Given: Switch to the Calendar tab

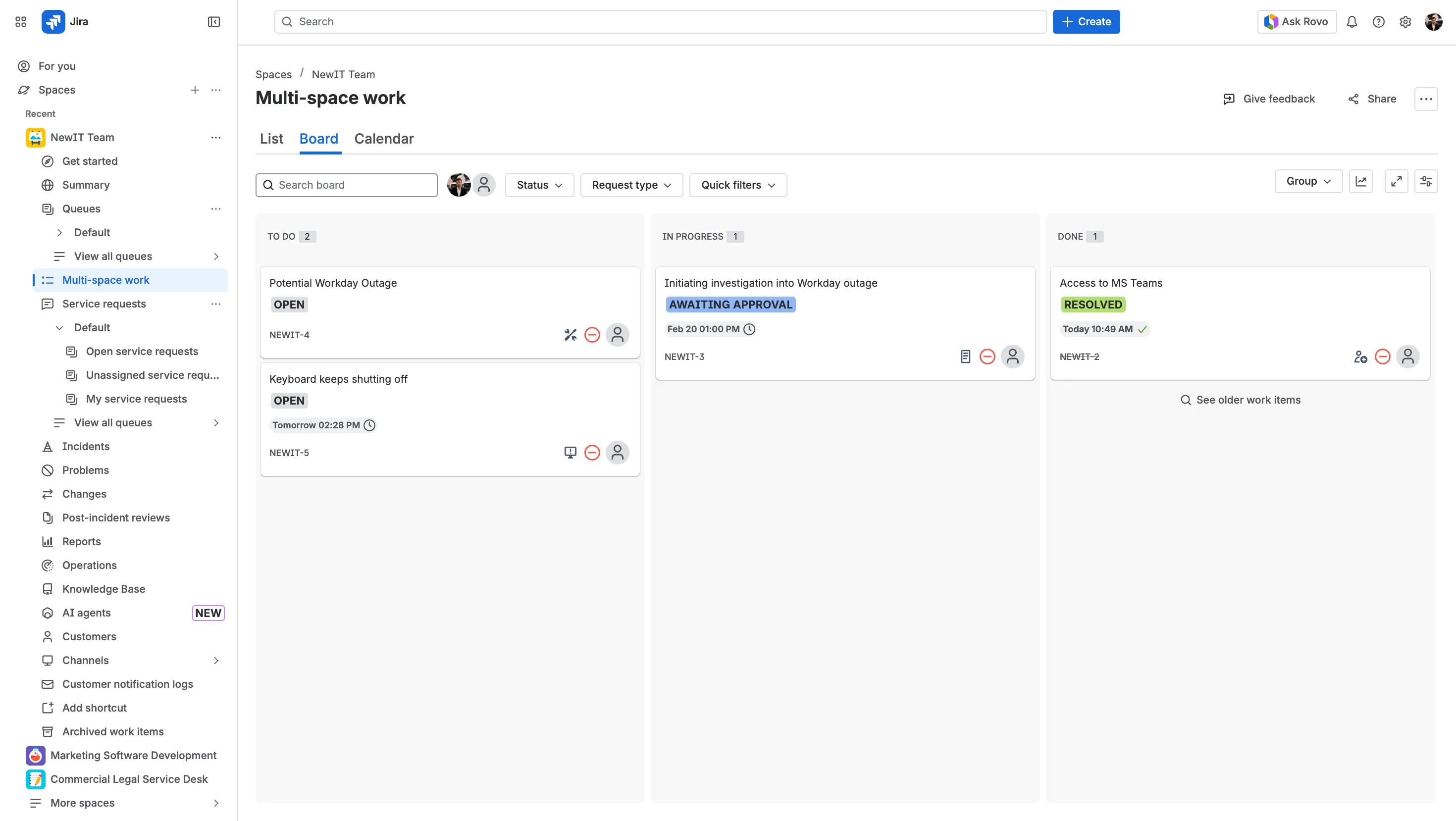Looking at the screenshot, I should (384, 139).
